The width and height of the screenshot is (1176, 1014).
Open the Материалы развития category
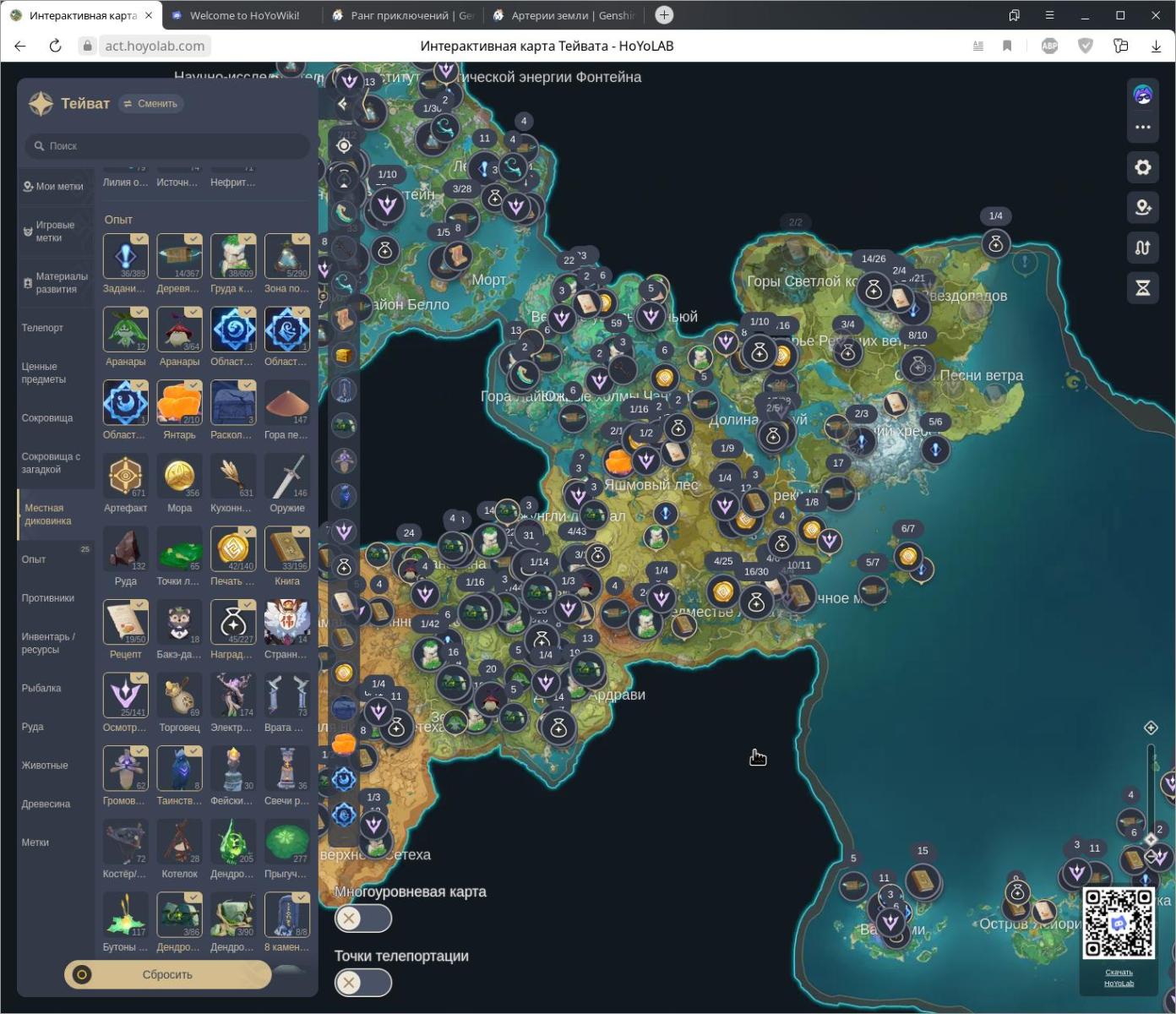[x=56, y=282]
